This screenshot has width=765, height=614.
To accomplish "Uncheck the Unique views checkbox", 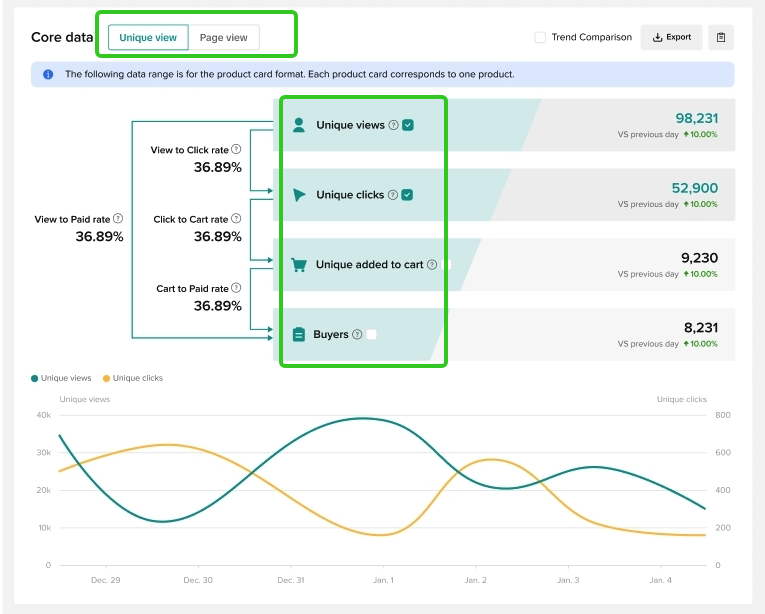I will tap(408, 125).
